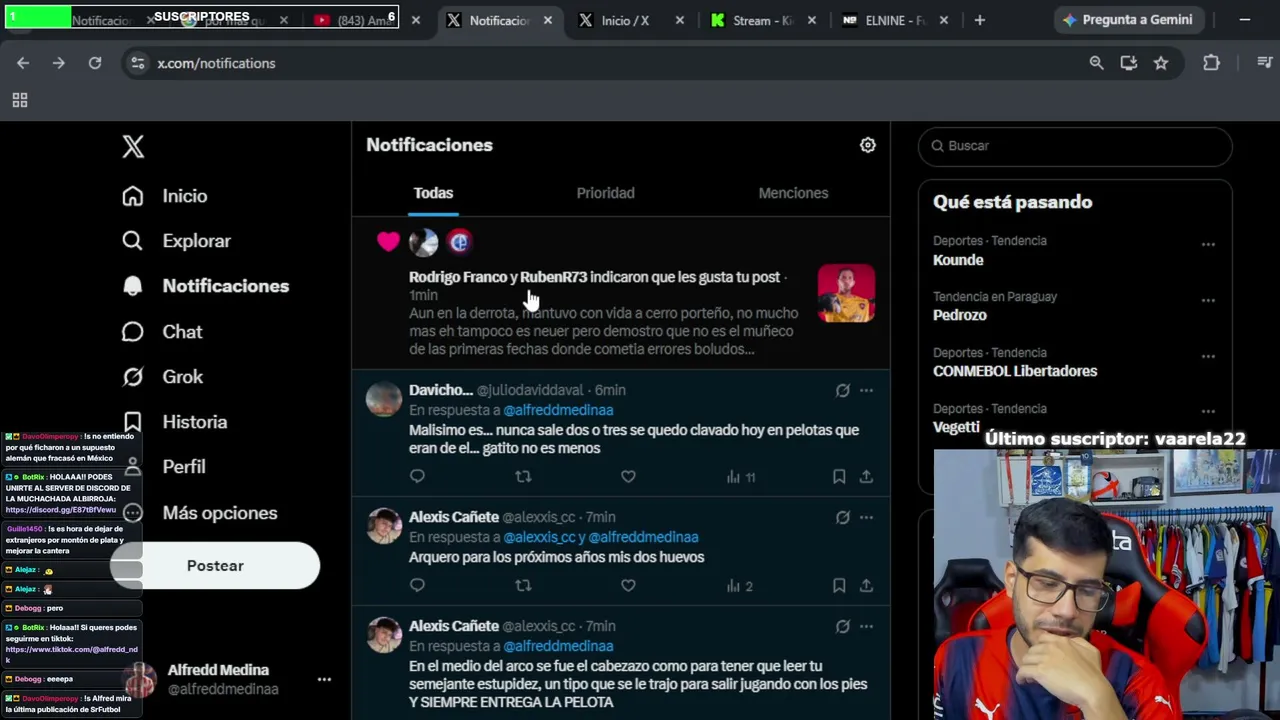Click the x.com/notifications address bar
This screenshot has width=1280, height=720.
[600, 63]
